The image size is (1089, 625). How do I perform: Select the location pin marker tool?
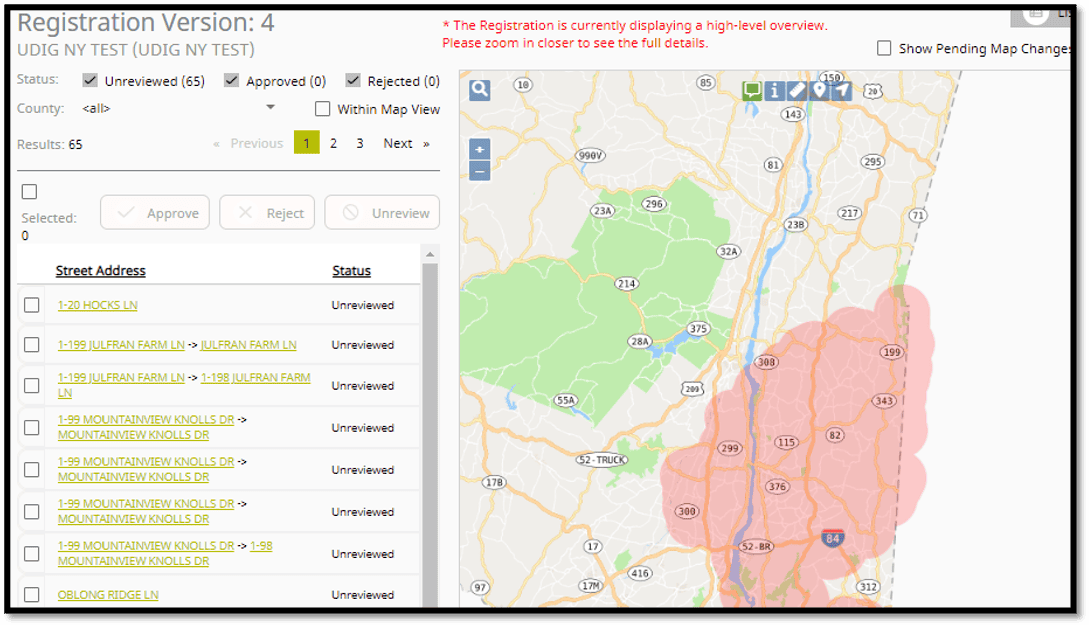[x=819, y=91]
